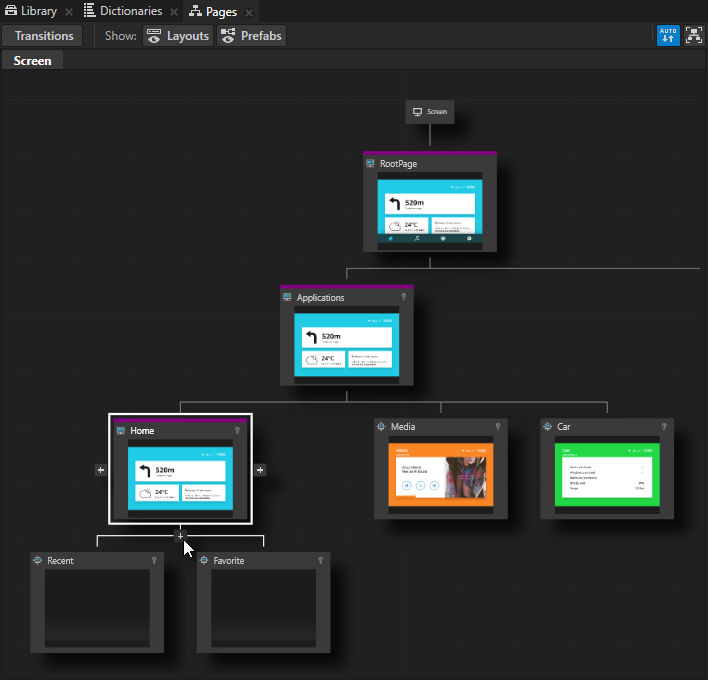Select the Screen node at tree top
708x680 pixels.
click(430, 112)
